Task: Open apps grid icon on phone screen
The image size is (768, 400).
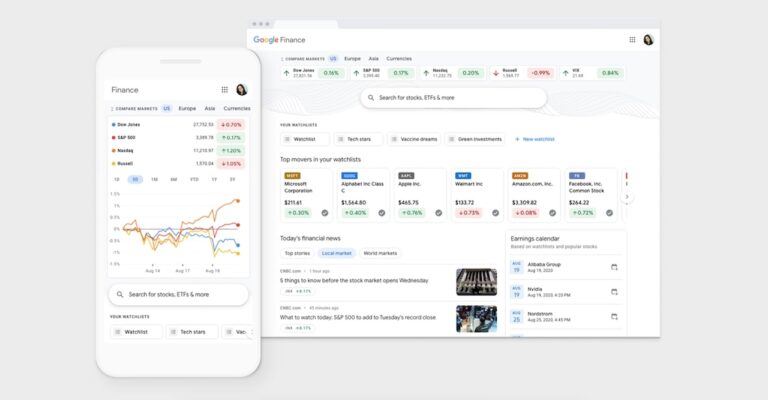Action: coord(224,90)
